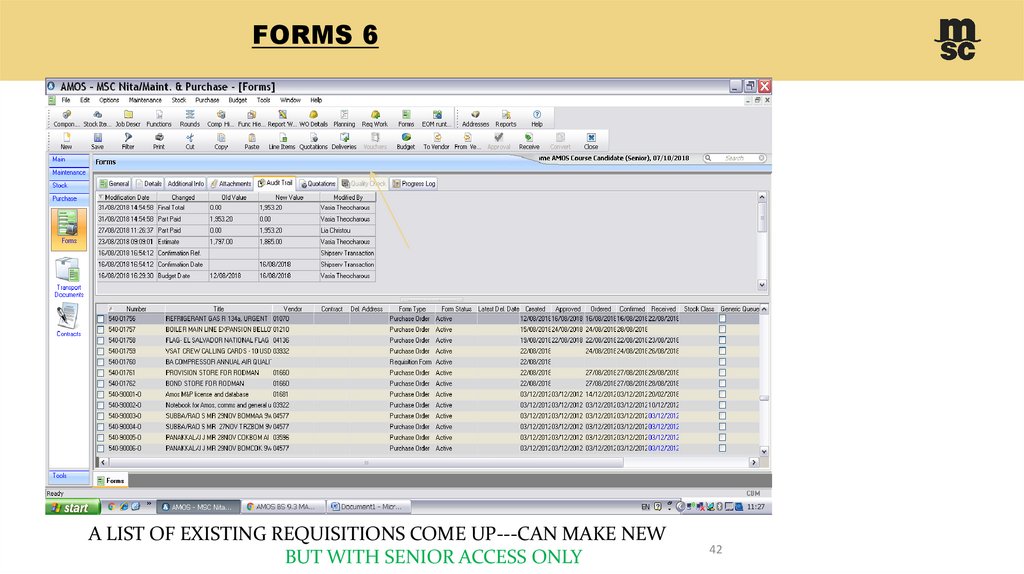Image resolution: width=1024 pixels, height=574 pixels.
Task: Select checkbox for form 540-01758
Action: [101, 341]
